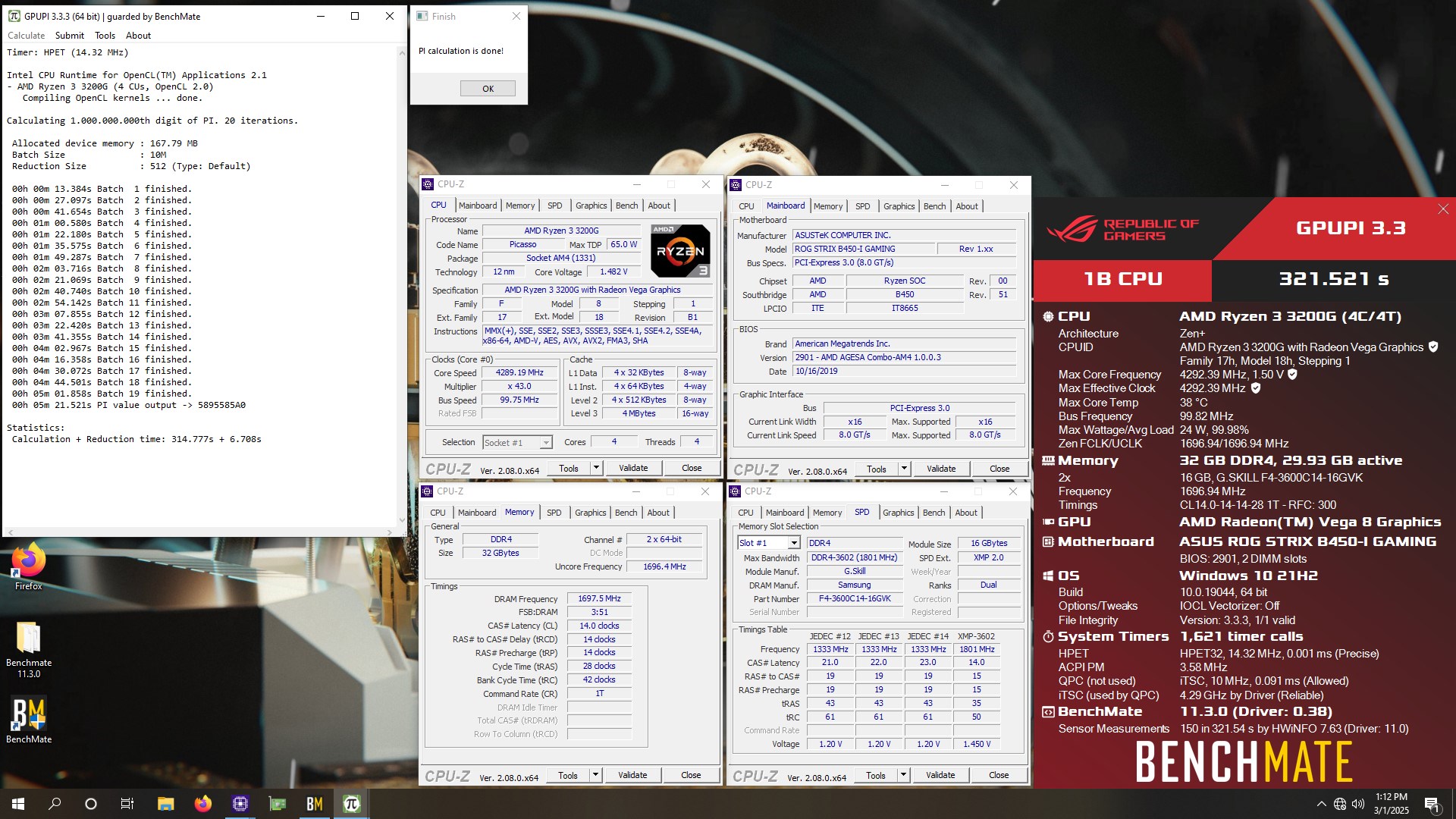Screen dimensions: 1456x819
Task: Expand Tools dropdown arrow in SPD window
Action: coord(903,775)
